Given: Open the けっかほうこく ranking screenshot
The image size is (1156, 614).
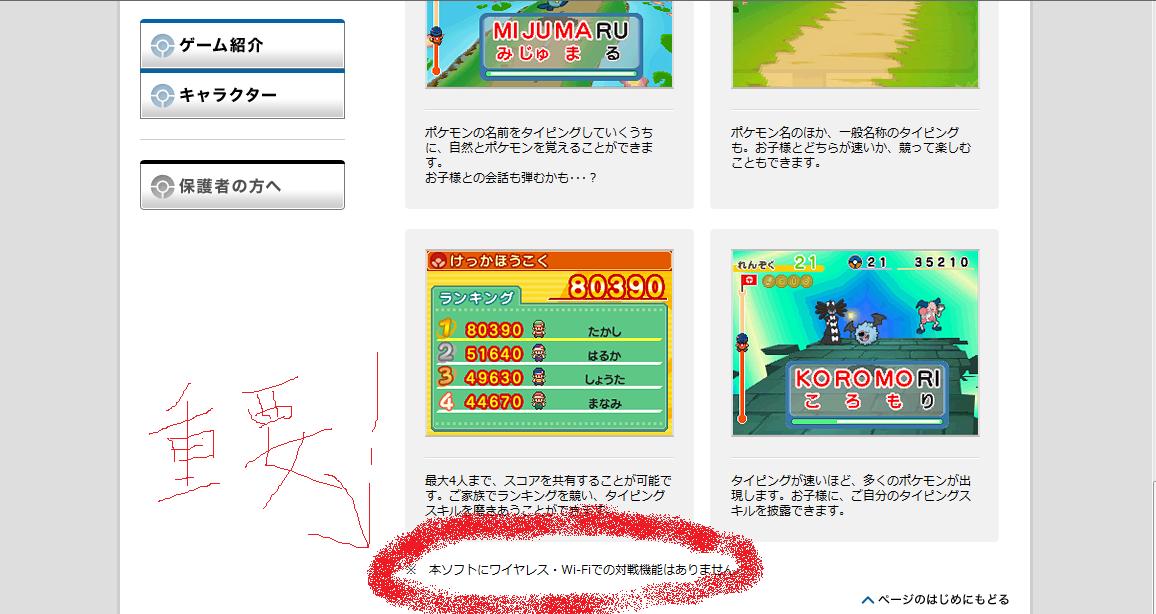Looking at the screenshot, I should (549, 343).
